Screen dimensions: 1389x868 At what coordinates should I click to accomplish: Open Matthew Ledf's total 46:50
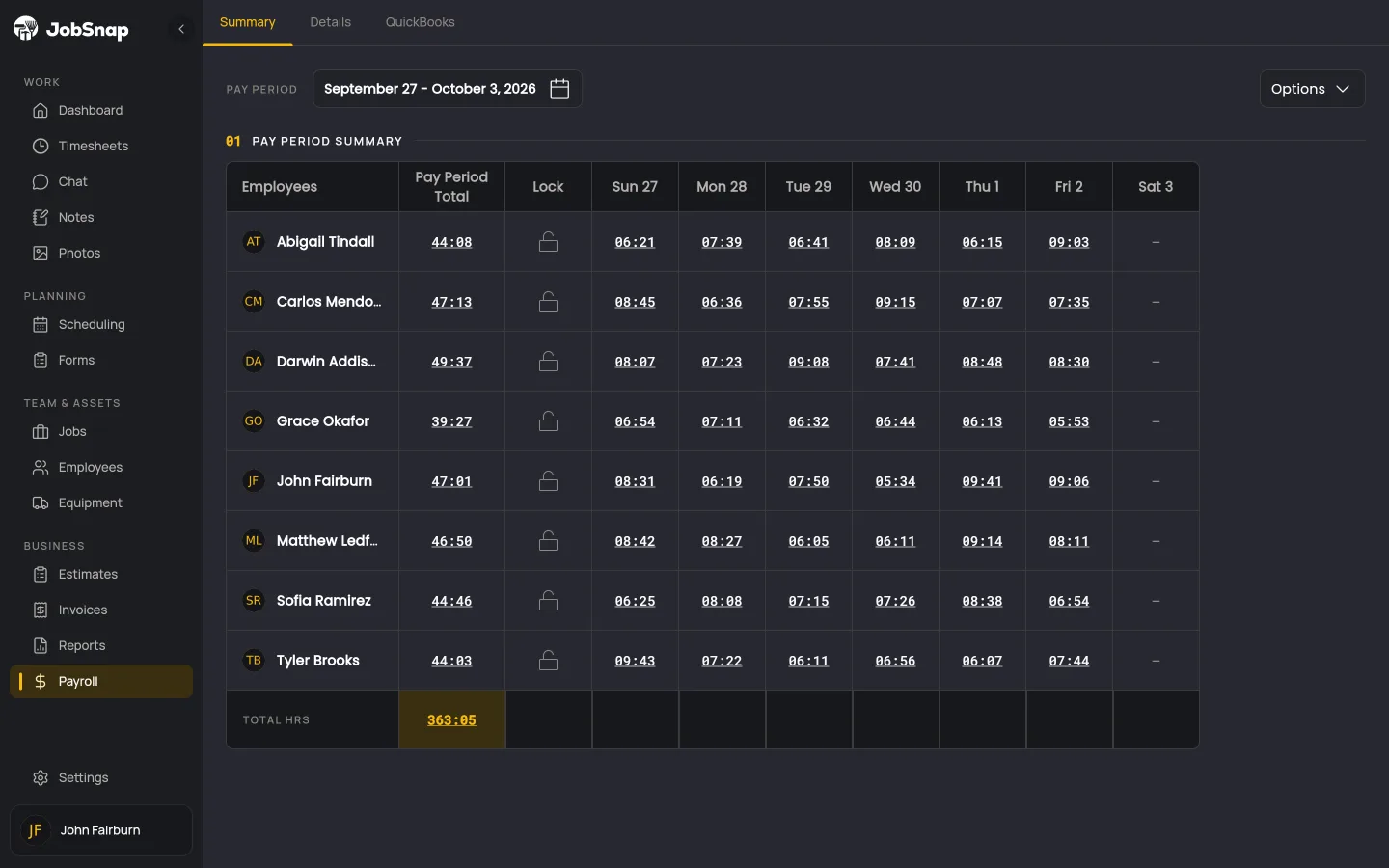pos(451,541)
